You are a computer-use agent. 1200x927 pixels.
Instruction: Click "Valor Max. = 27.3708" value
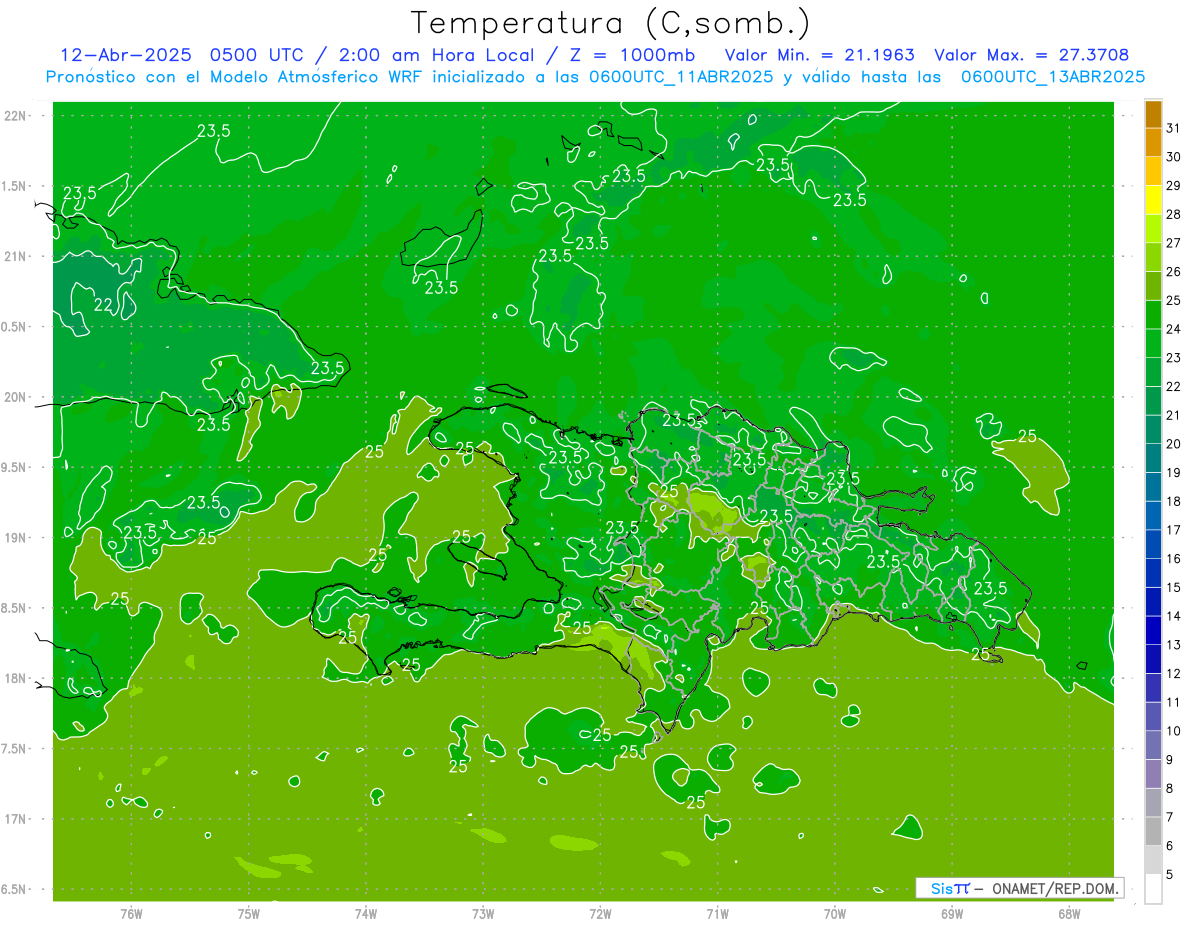pos(1031,55)
